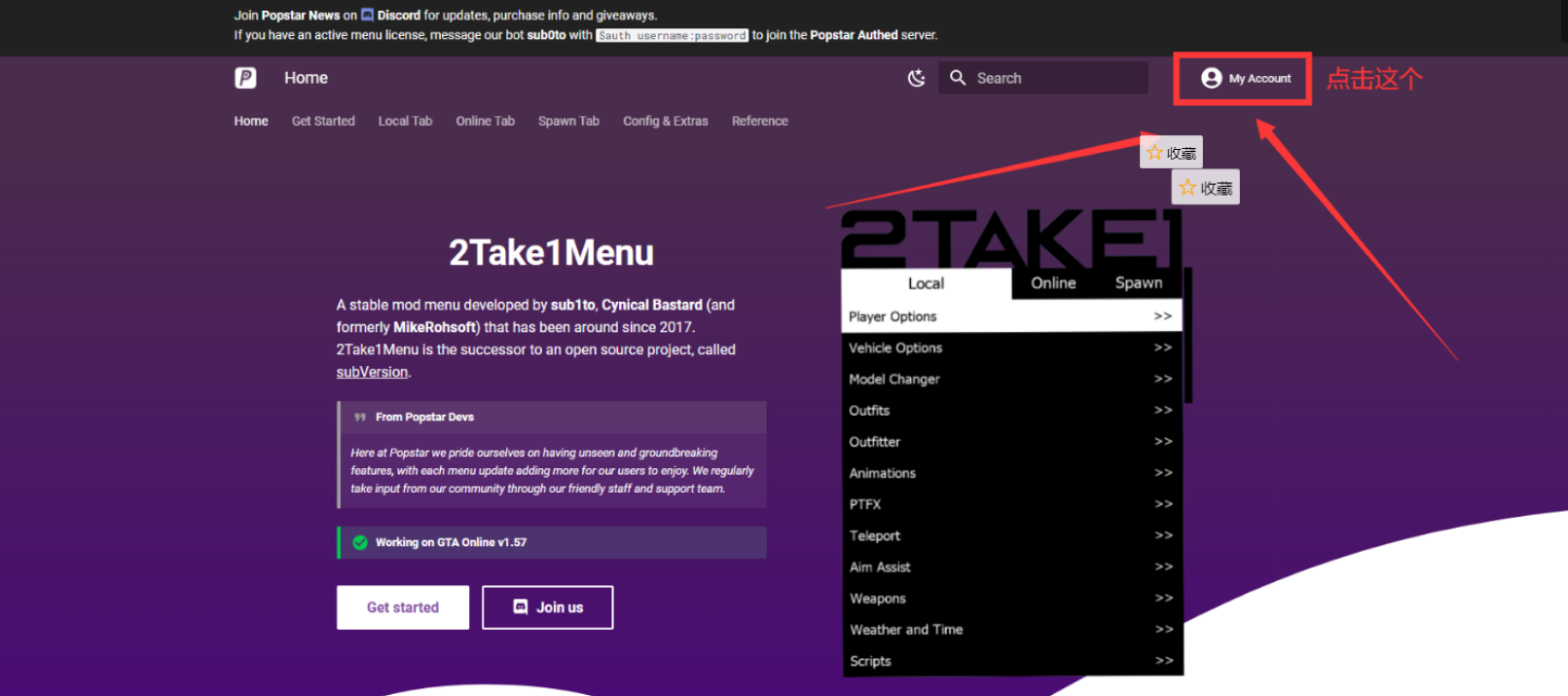Open Player Options menu row
Screen dimensions: 1568x696
(1012, 316)
